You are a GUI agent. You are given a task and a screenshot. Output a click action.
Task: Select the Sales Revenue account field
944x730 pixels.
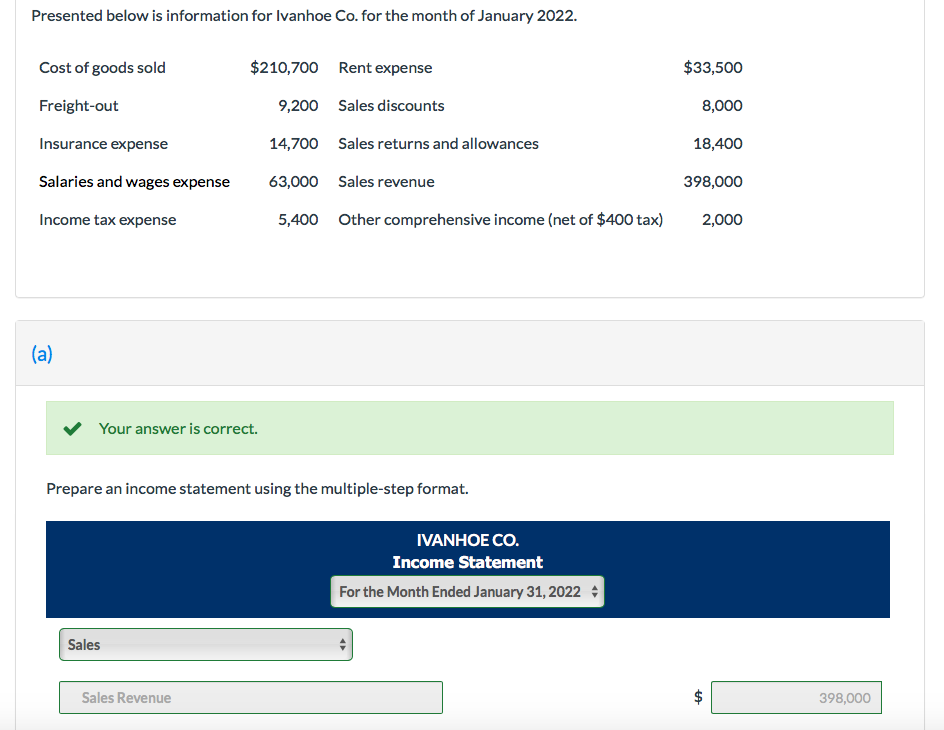251,698
